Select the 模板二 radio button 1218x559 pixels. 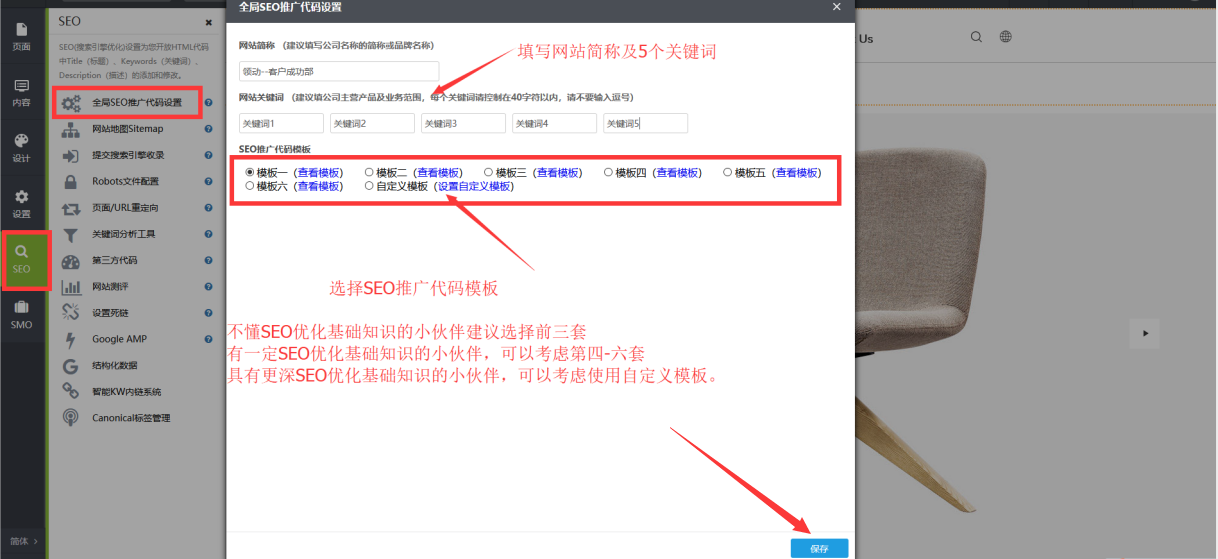pos(369,172)
